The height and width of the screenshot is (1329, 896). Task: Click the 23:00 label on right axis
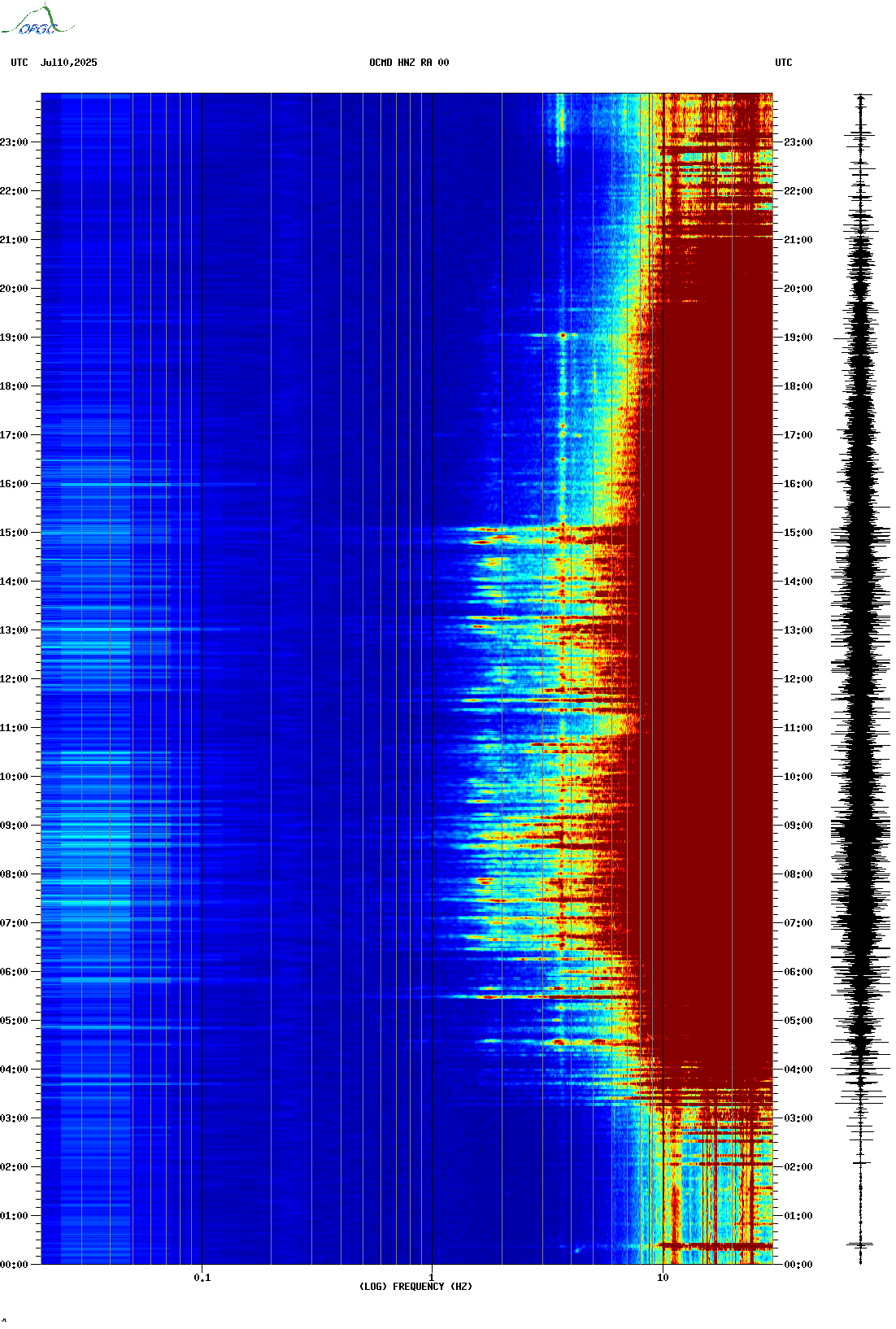coord(798,142)
